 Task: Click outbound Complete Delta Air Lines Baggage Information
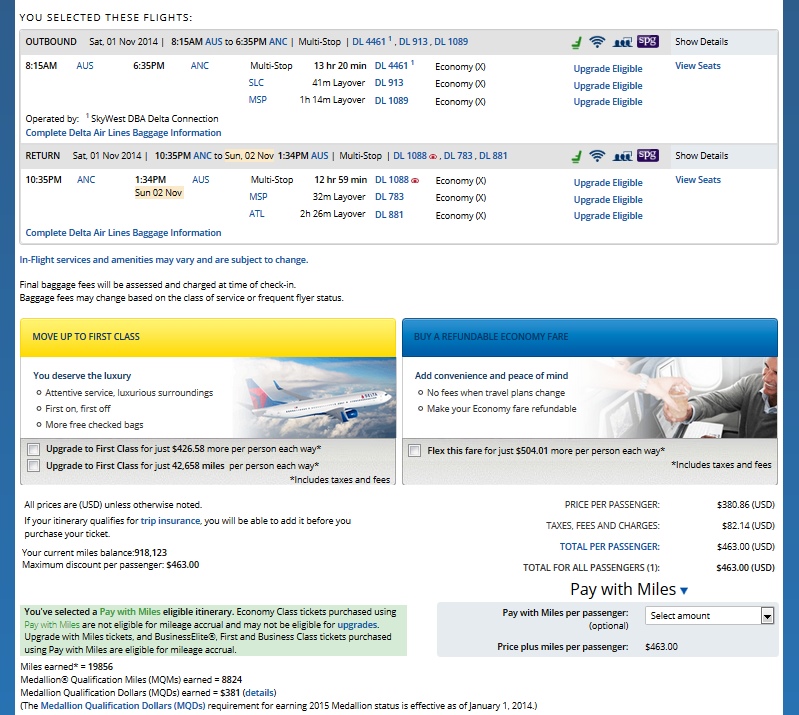(x=123, y=132)
